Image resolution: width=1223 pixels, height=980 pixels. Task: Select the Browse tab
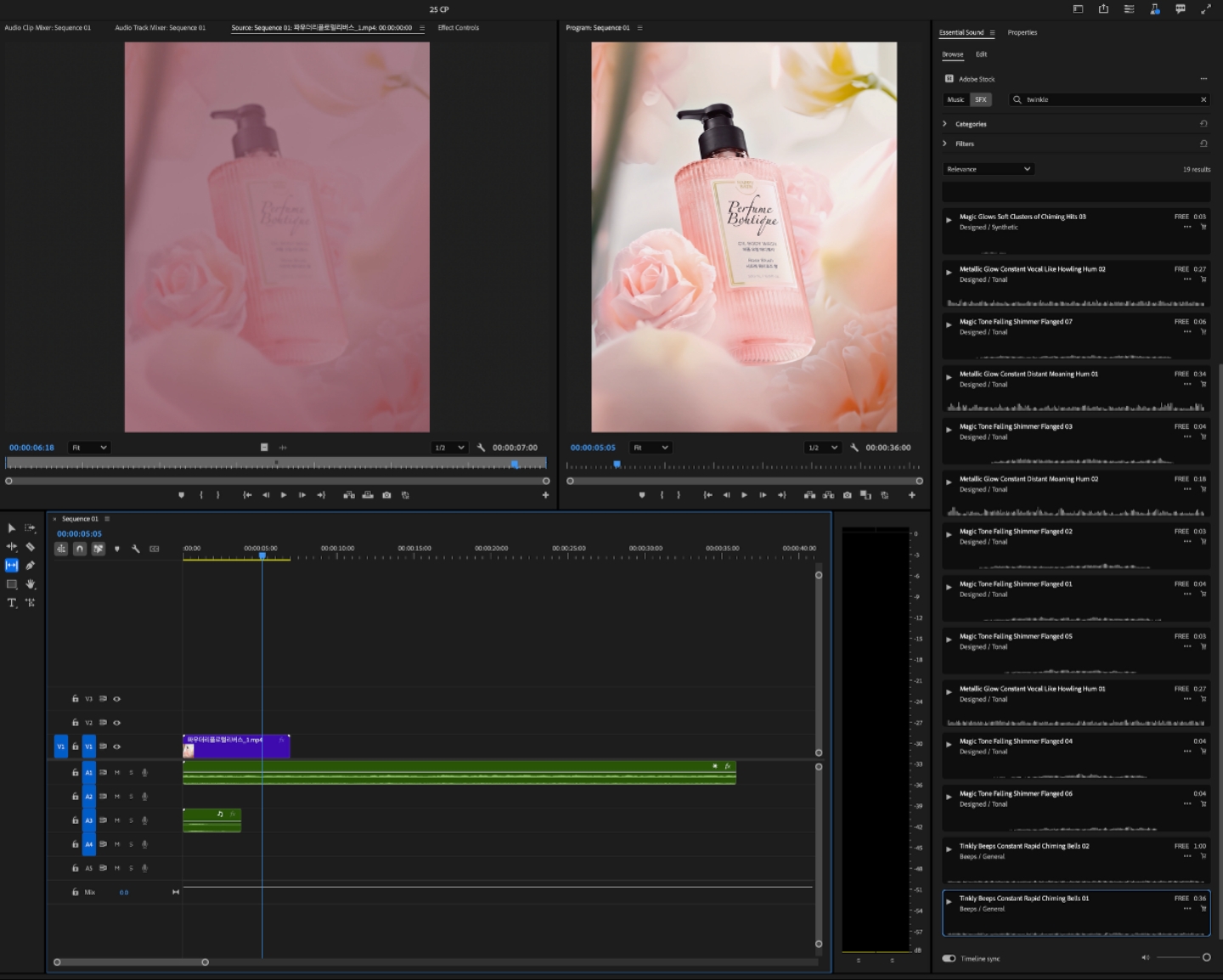tap(953, 54)
